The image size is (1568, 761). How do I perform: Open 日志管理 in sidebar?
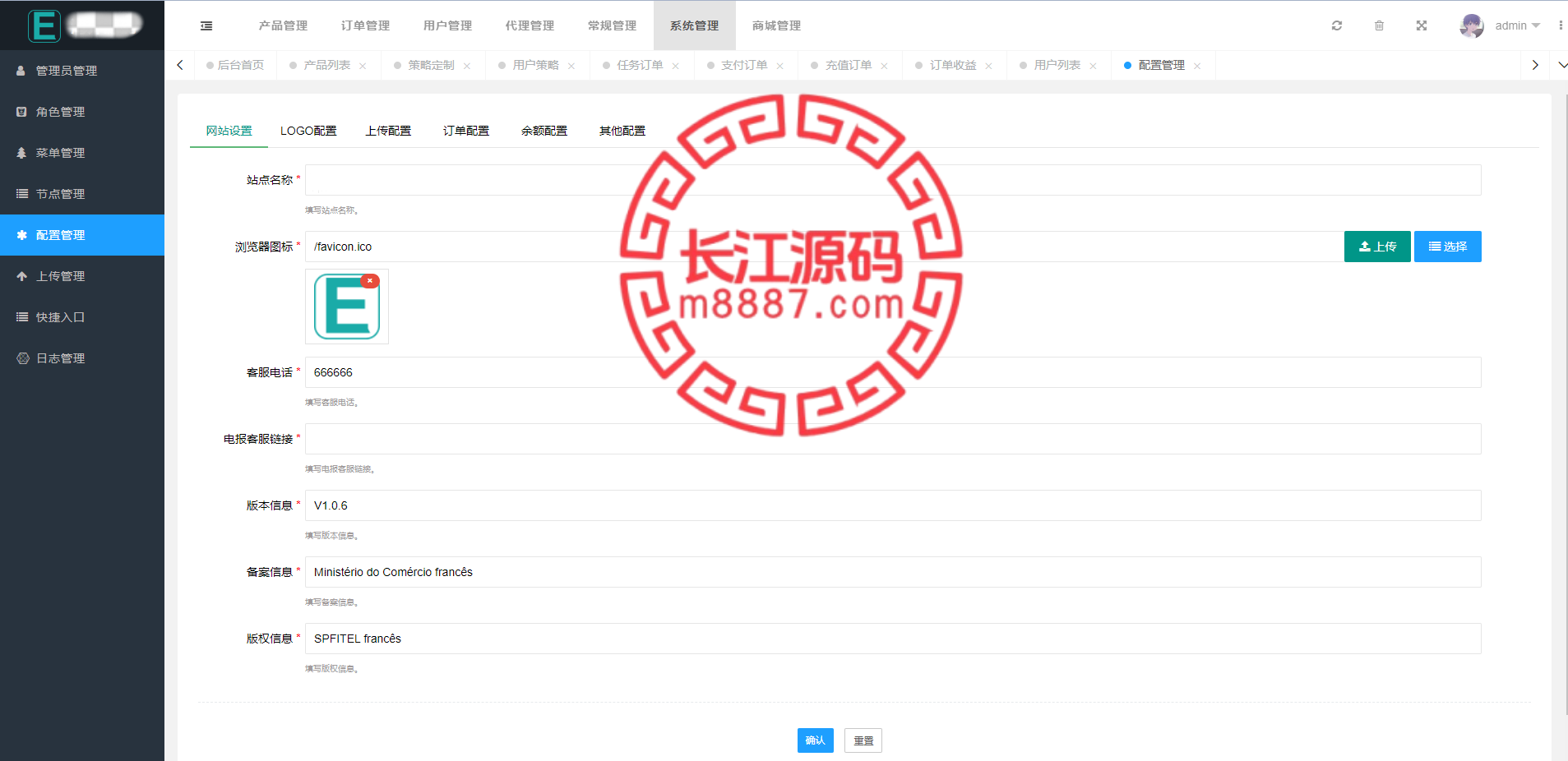82,358
